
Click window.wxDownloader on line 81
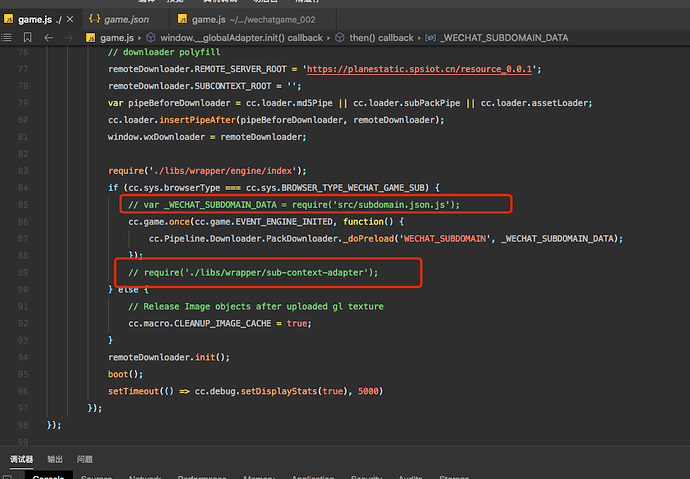point(156,137)
